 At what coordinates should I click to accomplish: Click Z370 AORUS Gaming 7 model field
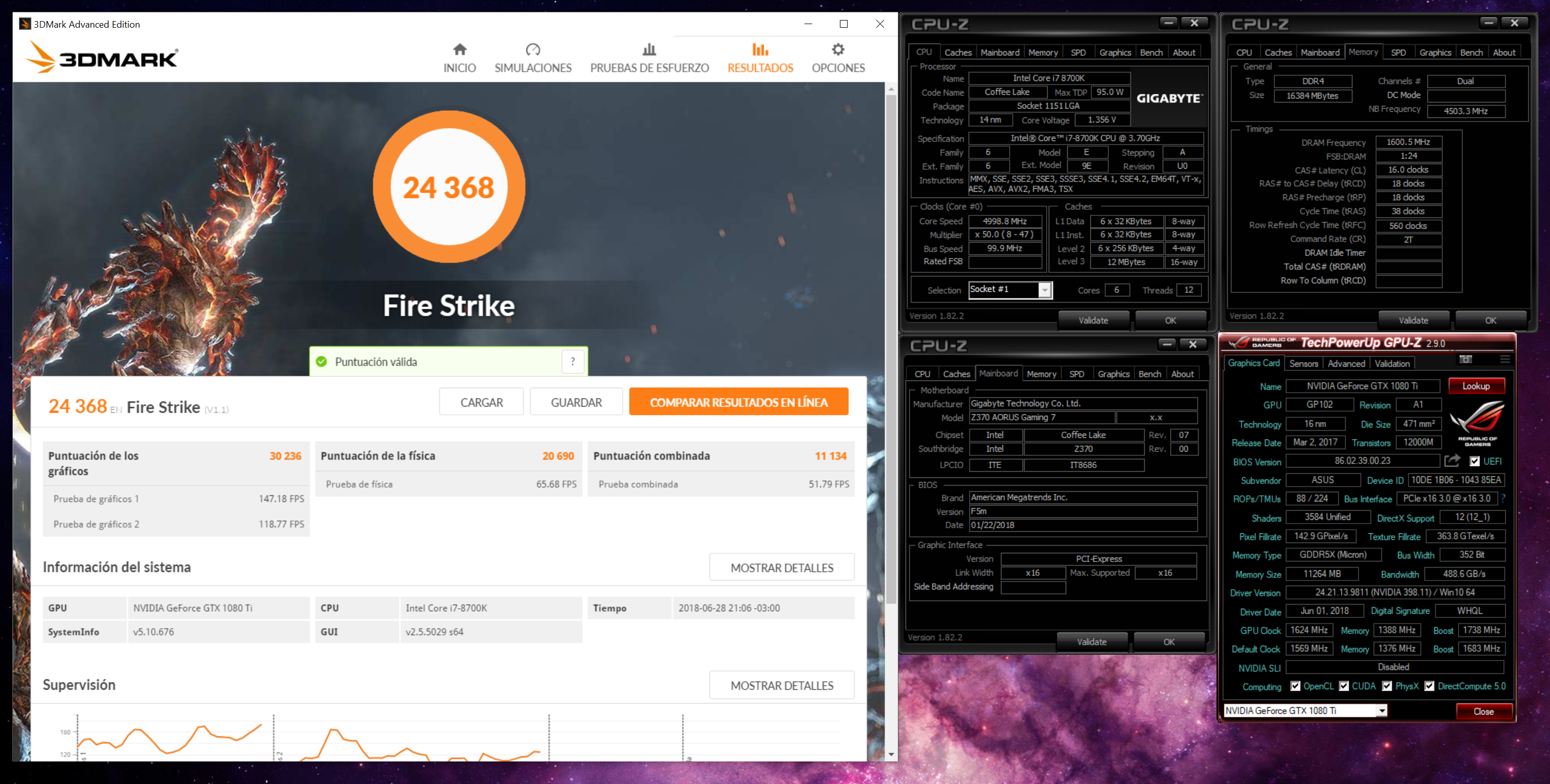point(1042,417)
